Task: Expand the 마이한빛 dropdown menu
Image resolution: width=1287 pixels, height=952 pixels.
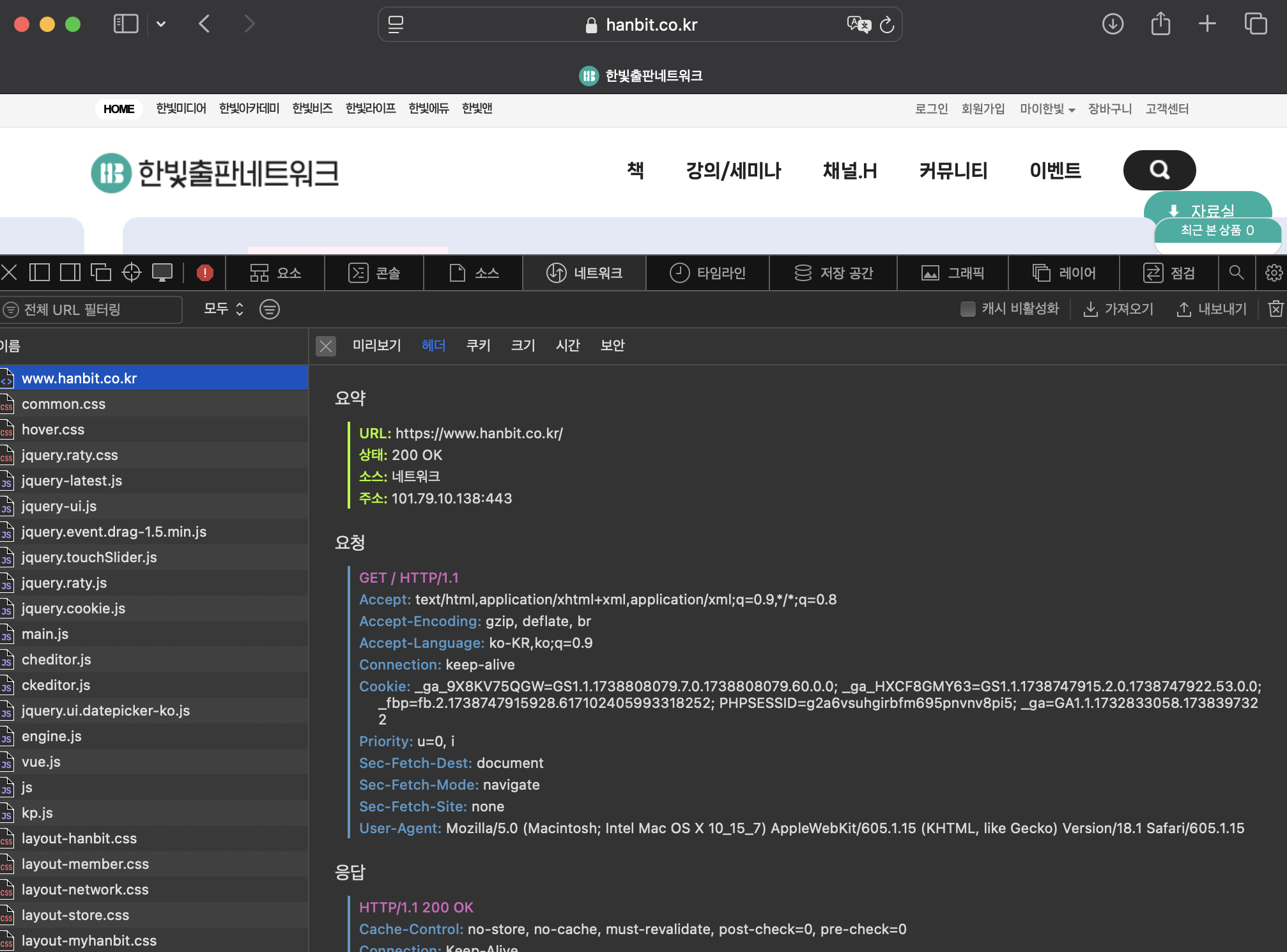Action: pos(1047,109)
